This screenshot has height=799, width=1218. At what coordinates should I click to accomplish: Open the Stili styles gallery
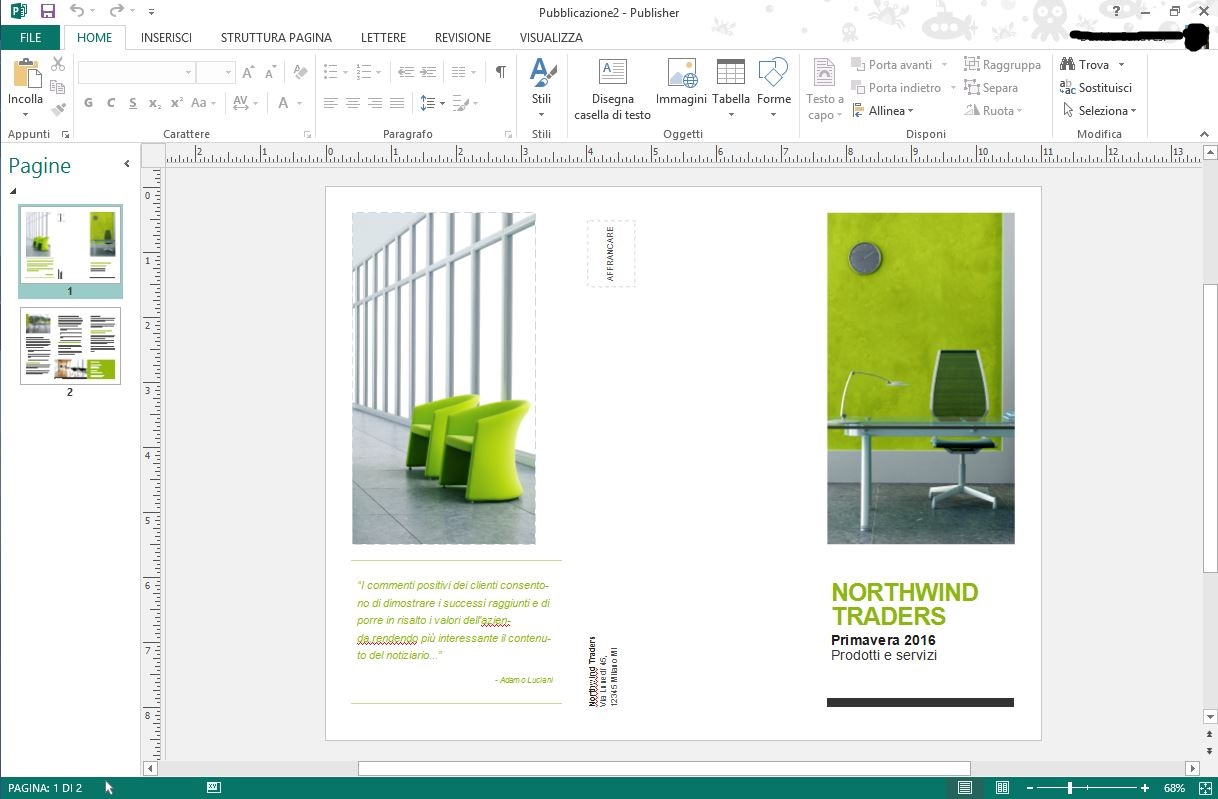[x=541, y=88]
